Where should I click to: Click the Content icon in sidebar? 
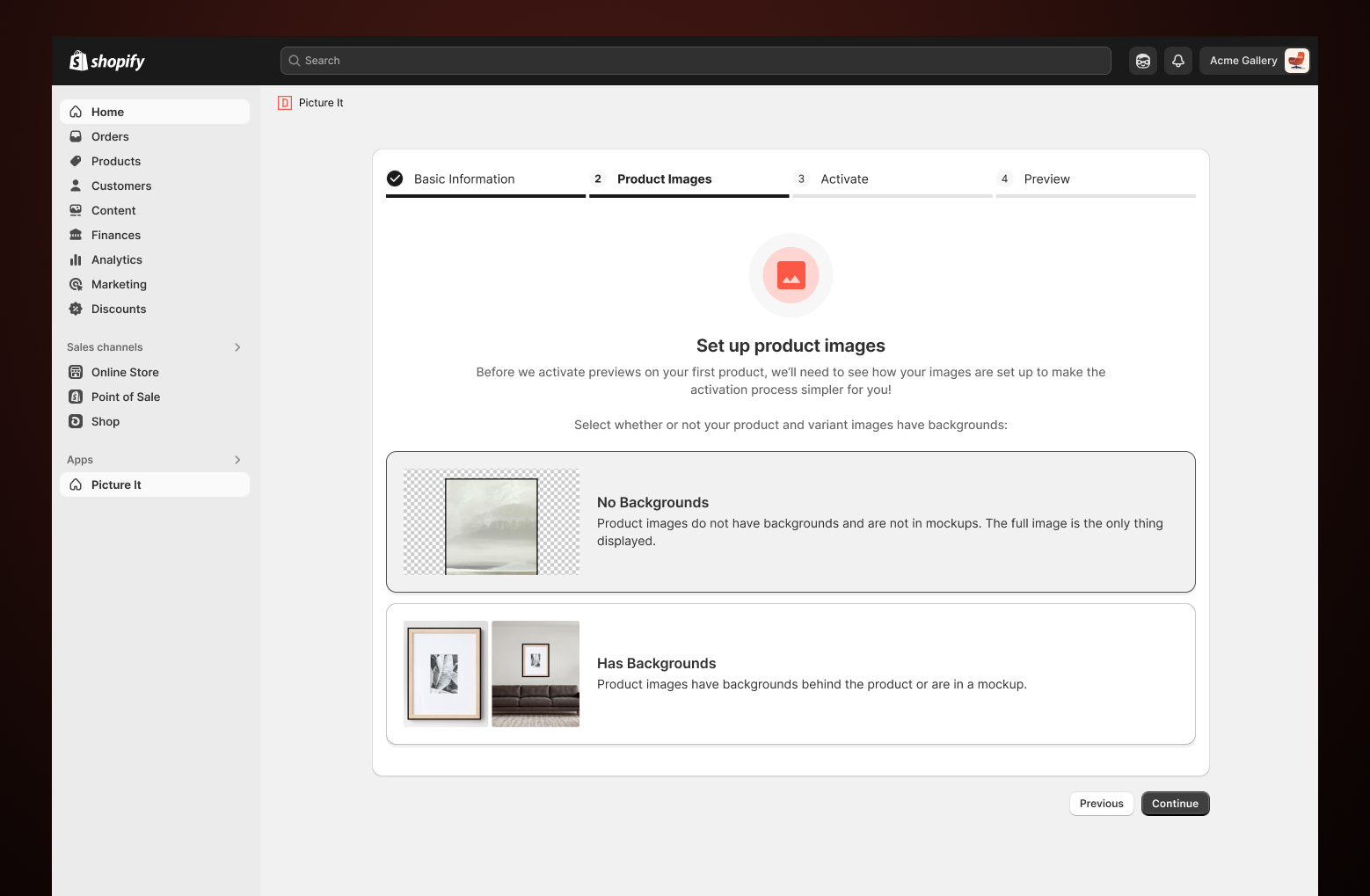[76, 210]
